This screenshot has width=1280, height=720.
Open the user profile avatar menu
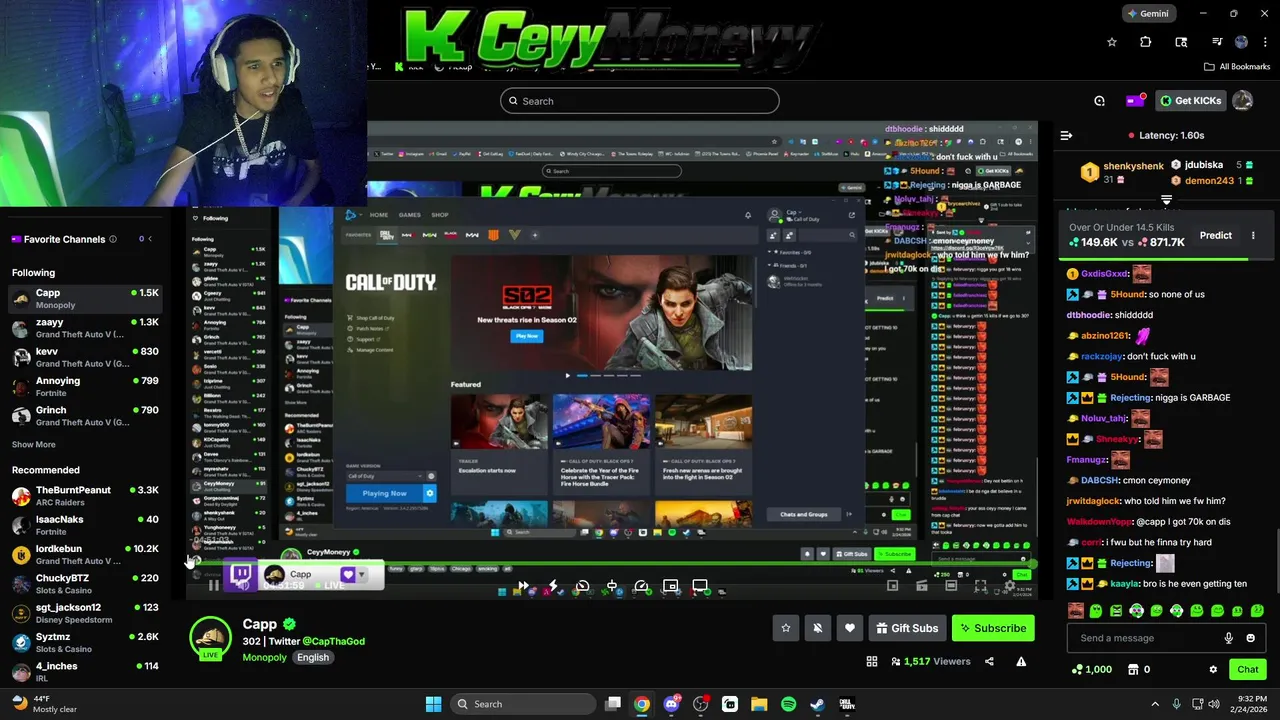point(1242,100)
